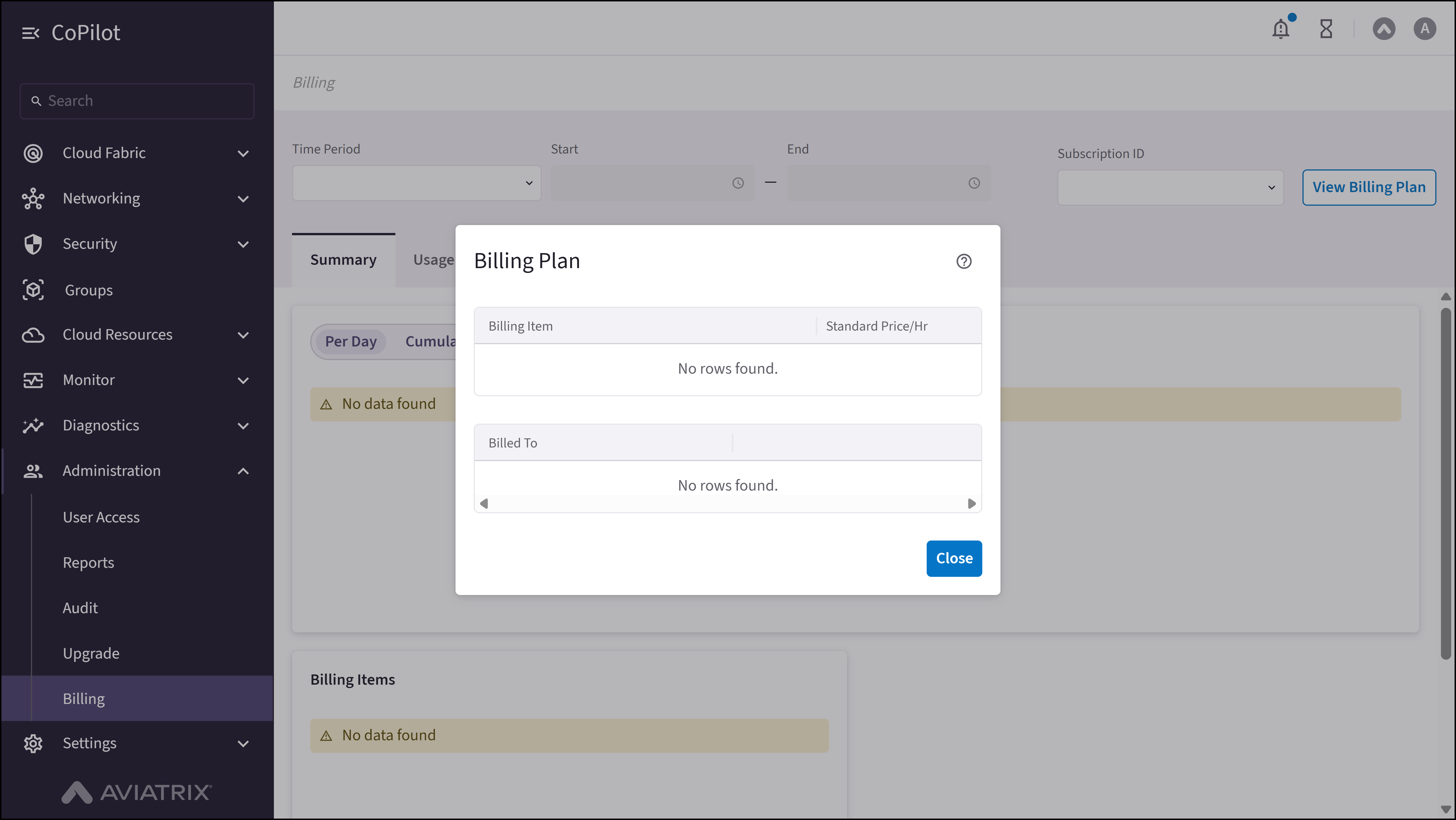Toggle the Per Day view
Screen dimensions: 1456x820
pos(351,341)
